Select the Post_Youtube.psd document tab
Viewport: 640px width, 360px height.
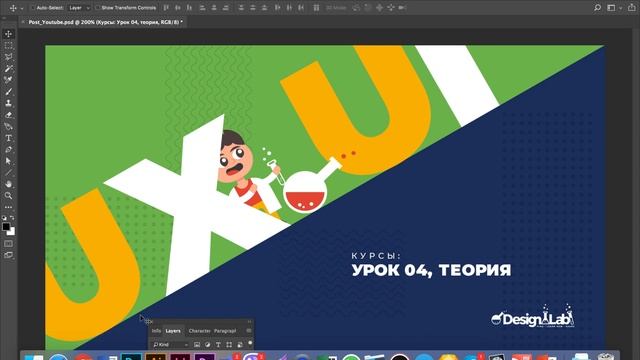[105, 22]
